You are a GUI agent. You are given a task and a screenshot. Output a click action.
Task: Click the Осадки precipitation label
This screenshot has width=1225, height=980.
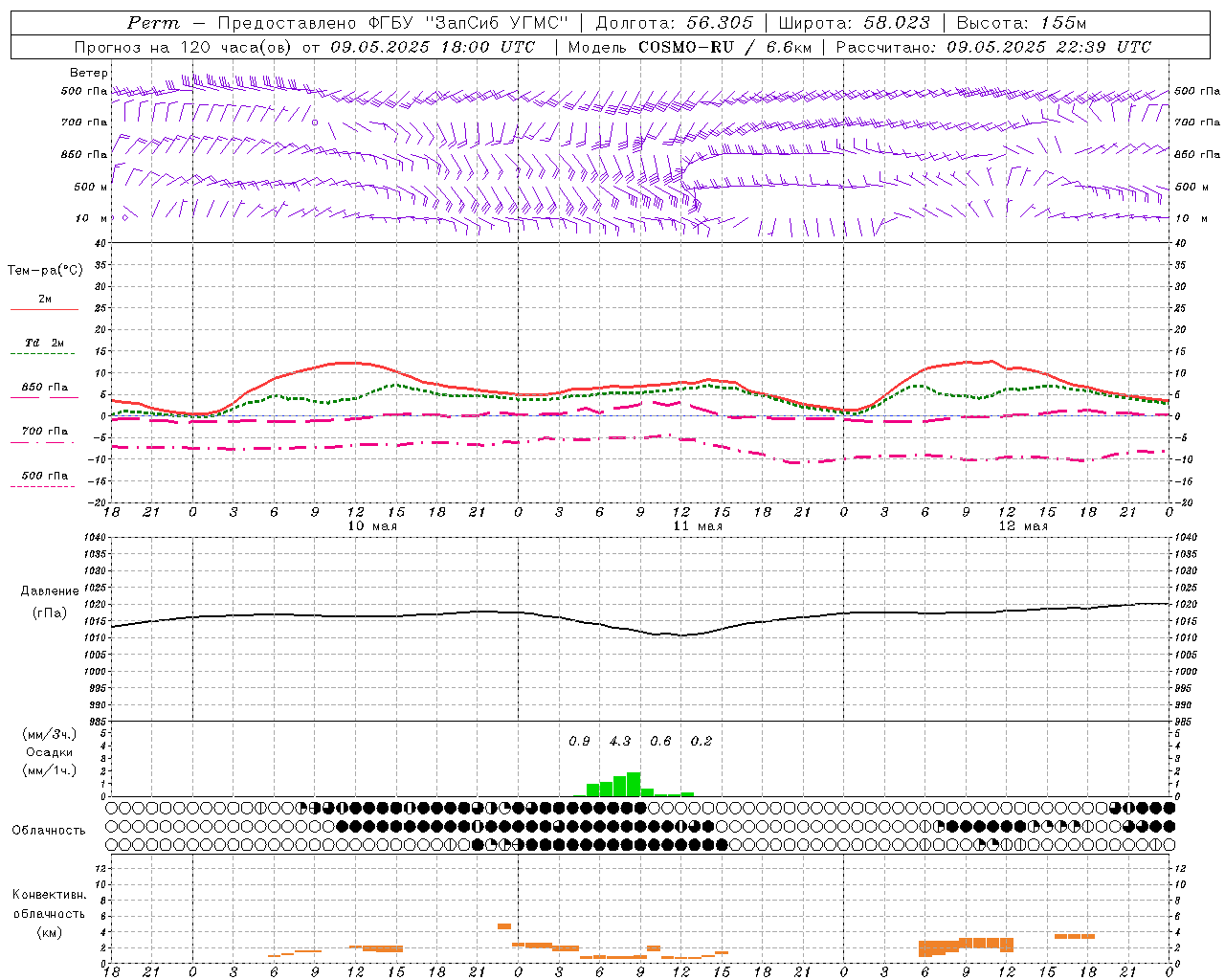[x=50, y=752]
